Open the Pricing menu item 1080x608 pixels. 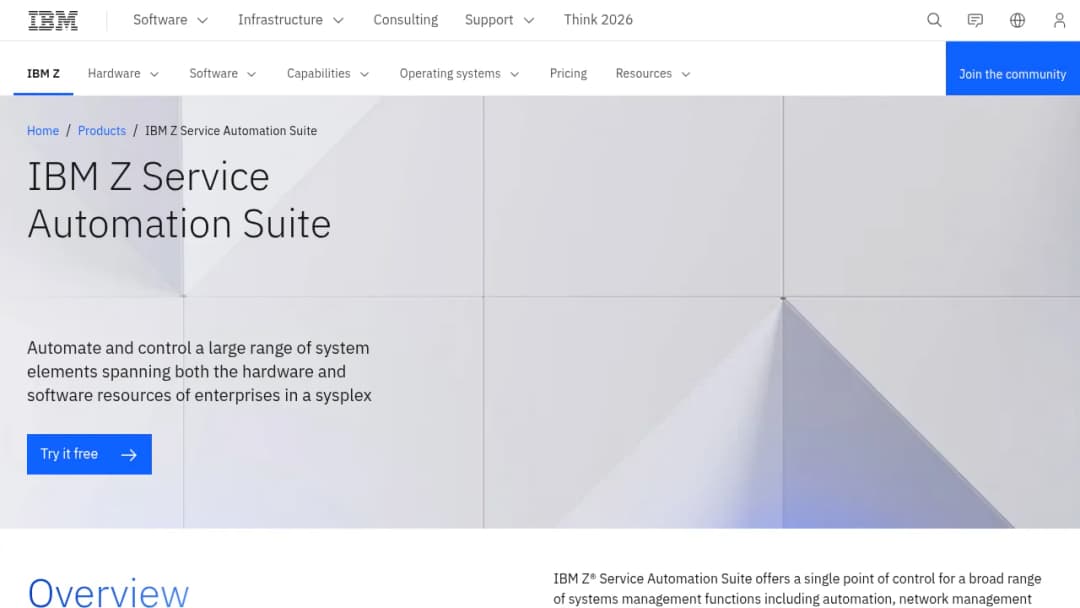568,74
